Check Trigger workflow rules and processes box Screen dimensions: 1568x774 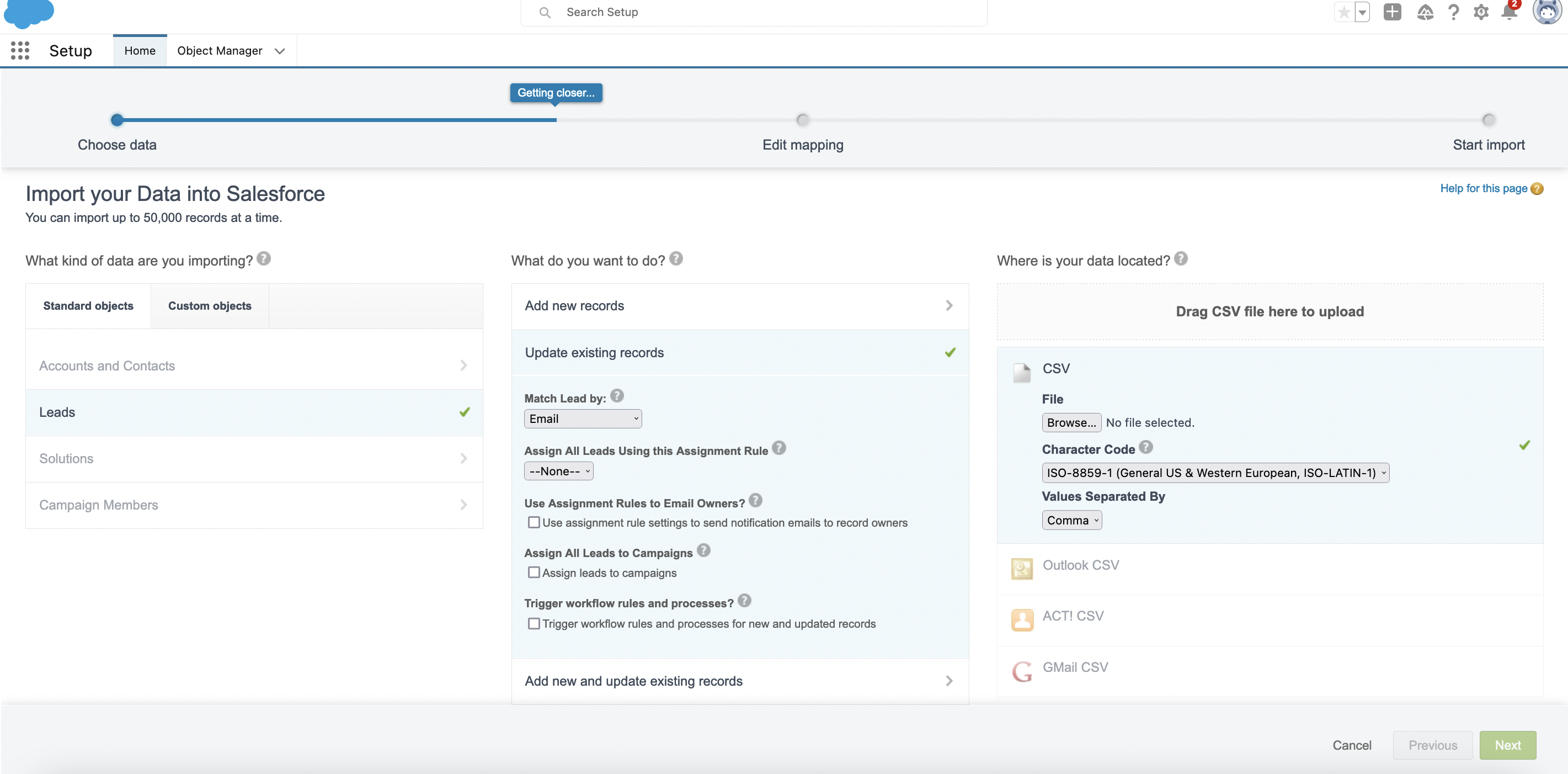click(534, 624)
